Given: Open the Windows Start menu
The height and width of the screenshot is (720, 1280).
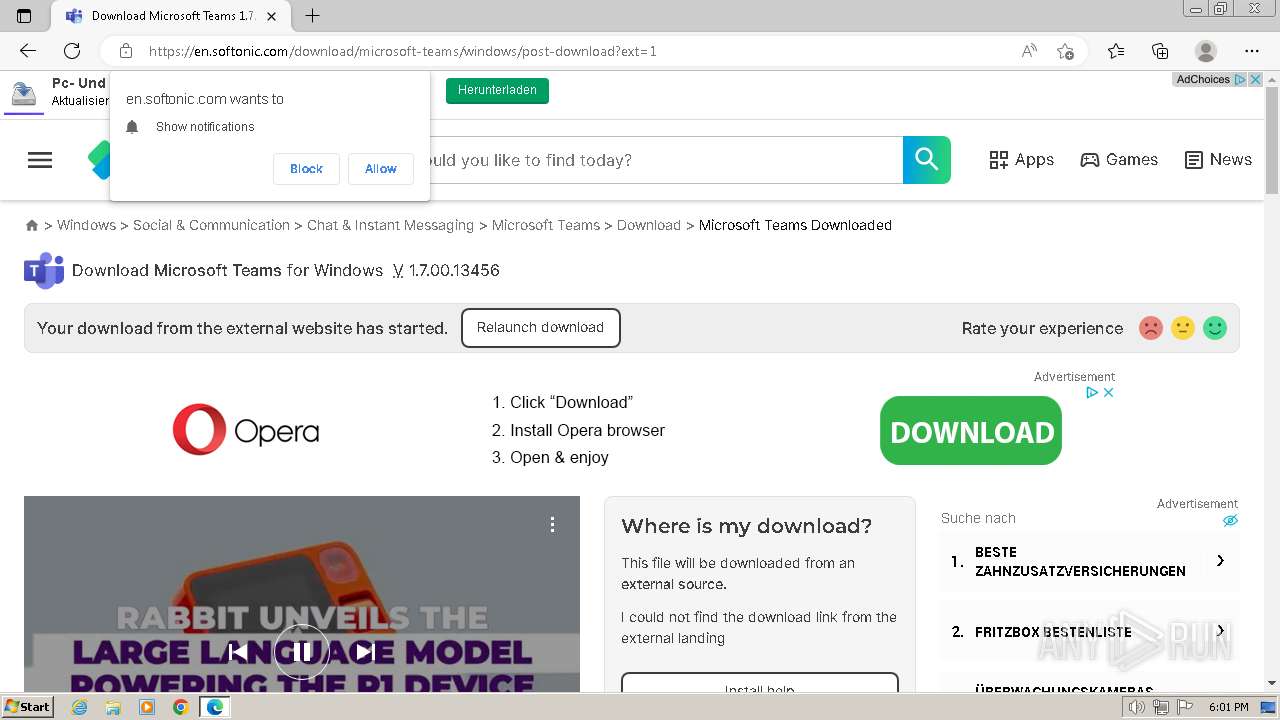Looking at the screenshot, I should coord(28,707).
